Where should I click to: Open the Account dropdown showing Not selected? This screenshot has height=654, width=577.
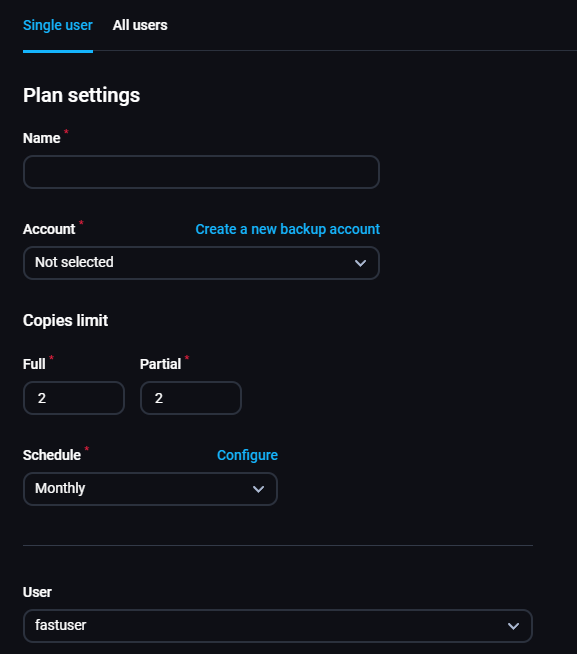coord(201,263)
